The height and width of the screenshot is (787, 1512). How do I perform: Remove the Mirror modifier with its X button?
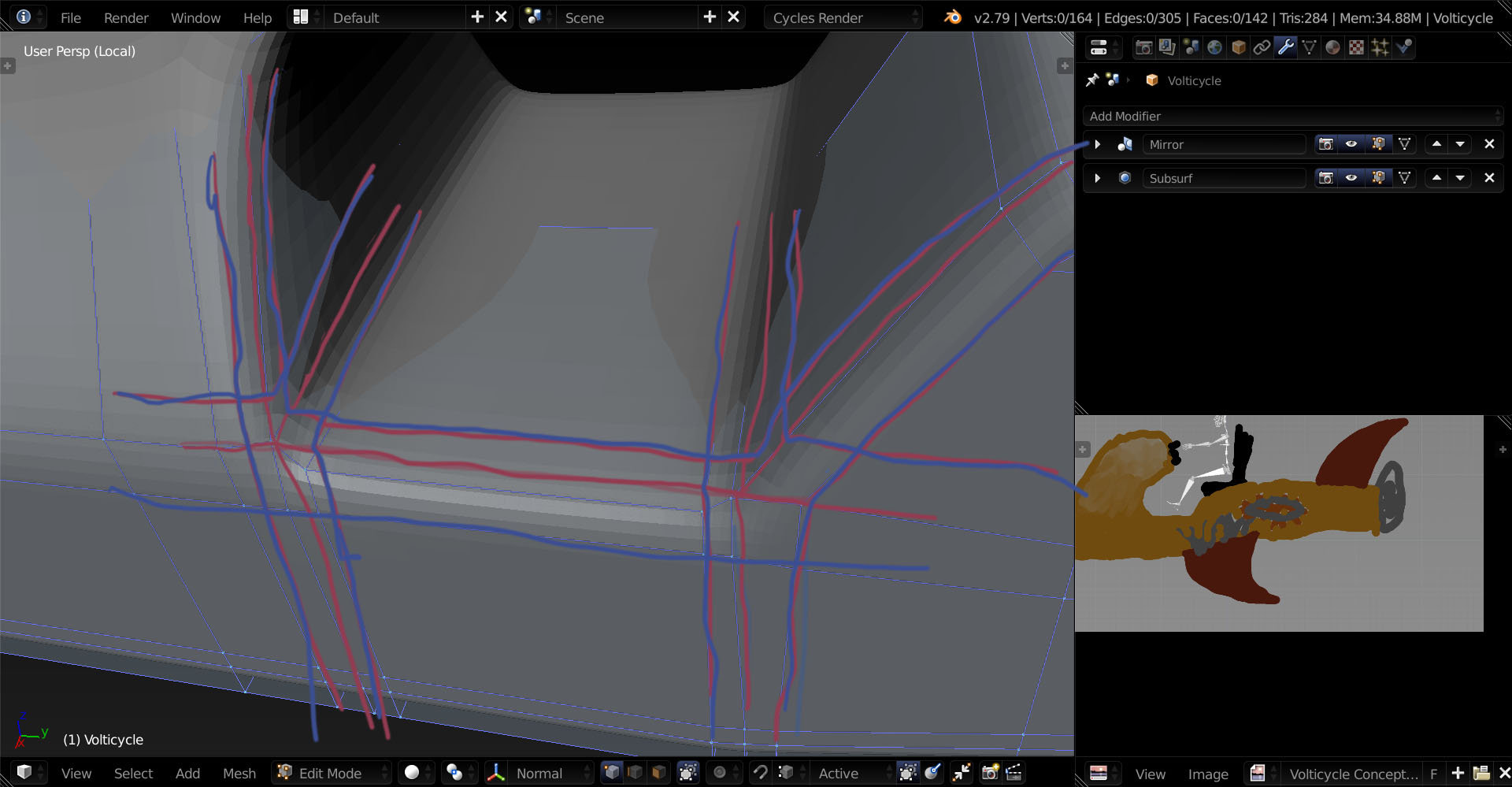[1489, 144]
